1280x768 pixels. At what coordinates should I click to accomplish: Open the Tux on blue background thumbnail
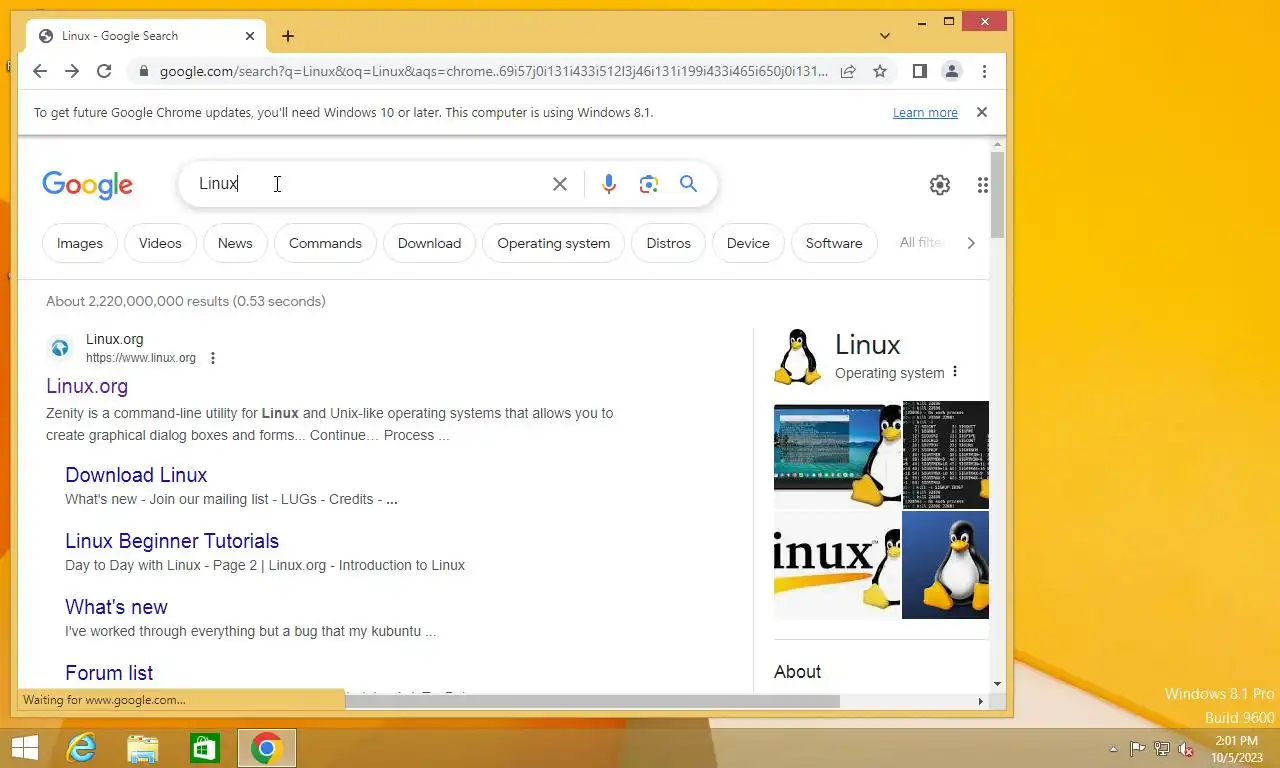click(x=946, y=565)
